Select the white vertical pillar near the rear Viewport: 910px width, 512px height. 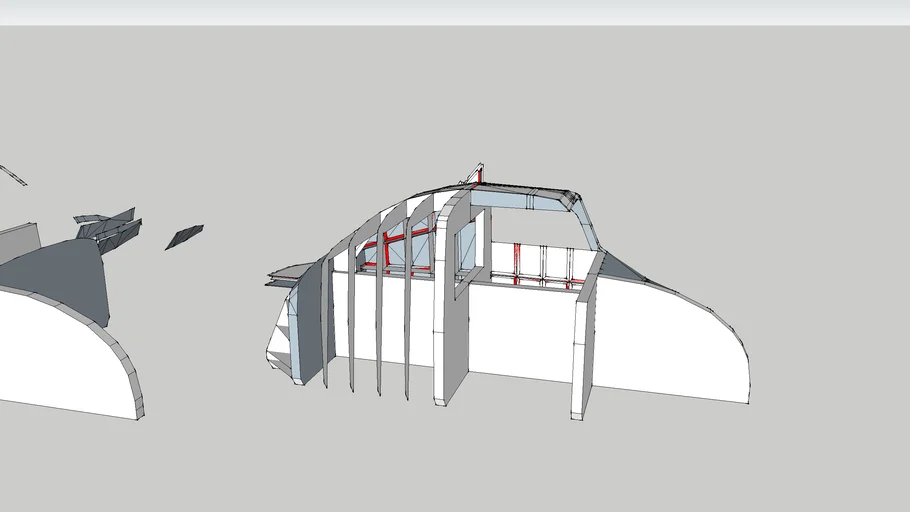pyautogui.click(x=583, y=345)
